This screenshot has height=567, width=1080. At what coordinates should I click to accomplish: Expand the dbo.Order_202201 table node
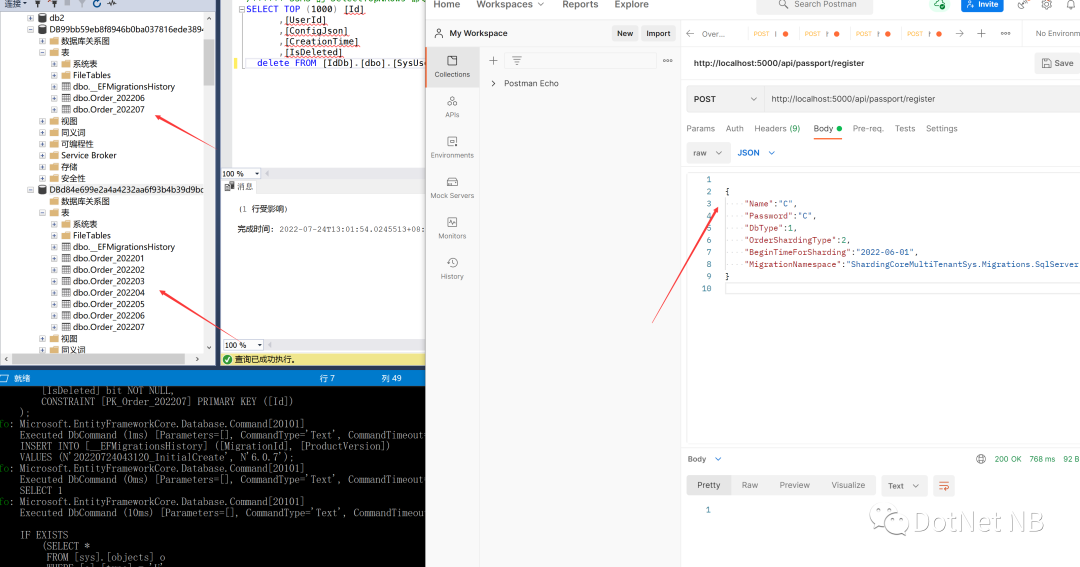(54, 258)
